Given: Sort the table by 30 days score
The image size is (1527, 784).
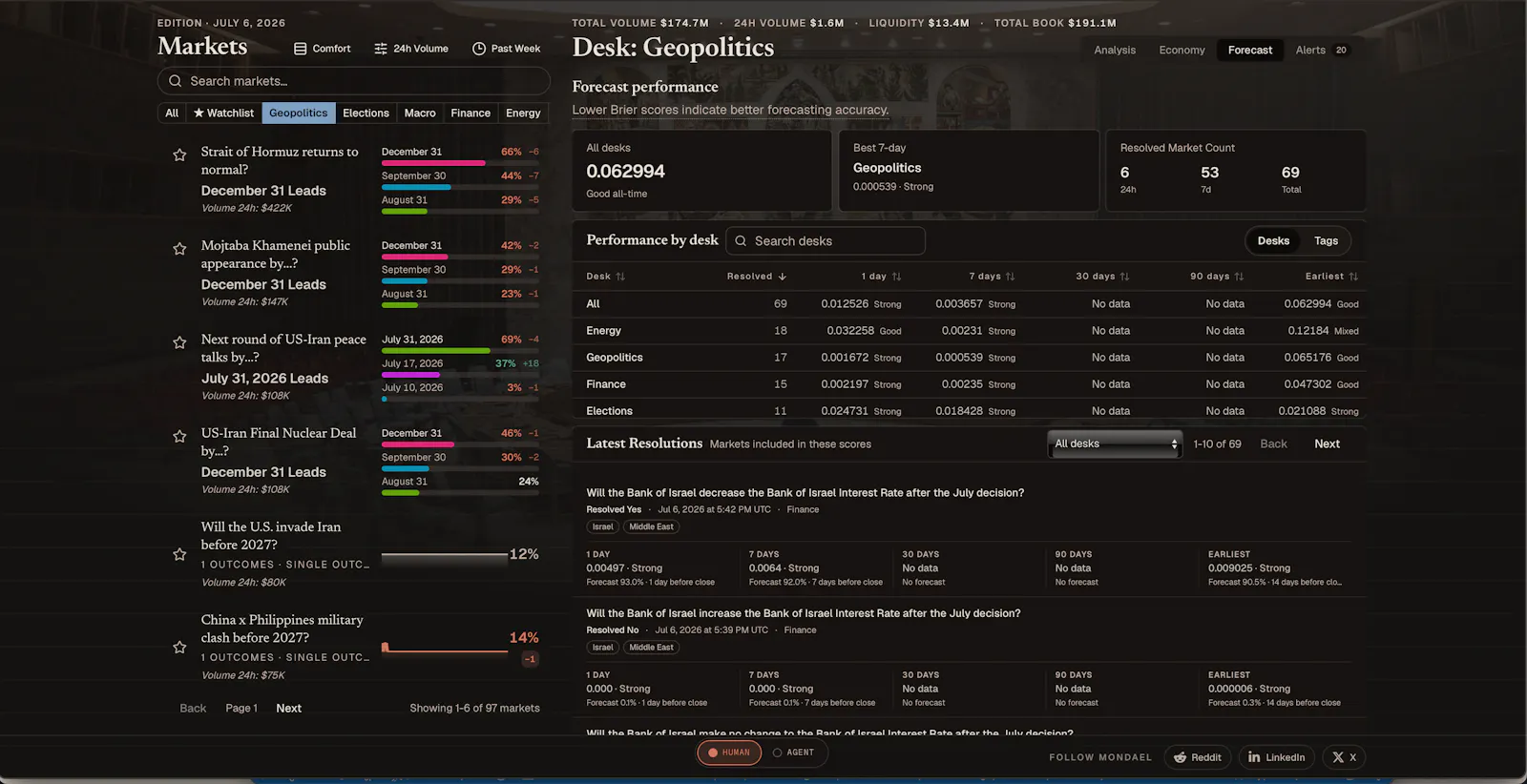Looking at the screenshot, I should tap(1102, 277).
